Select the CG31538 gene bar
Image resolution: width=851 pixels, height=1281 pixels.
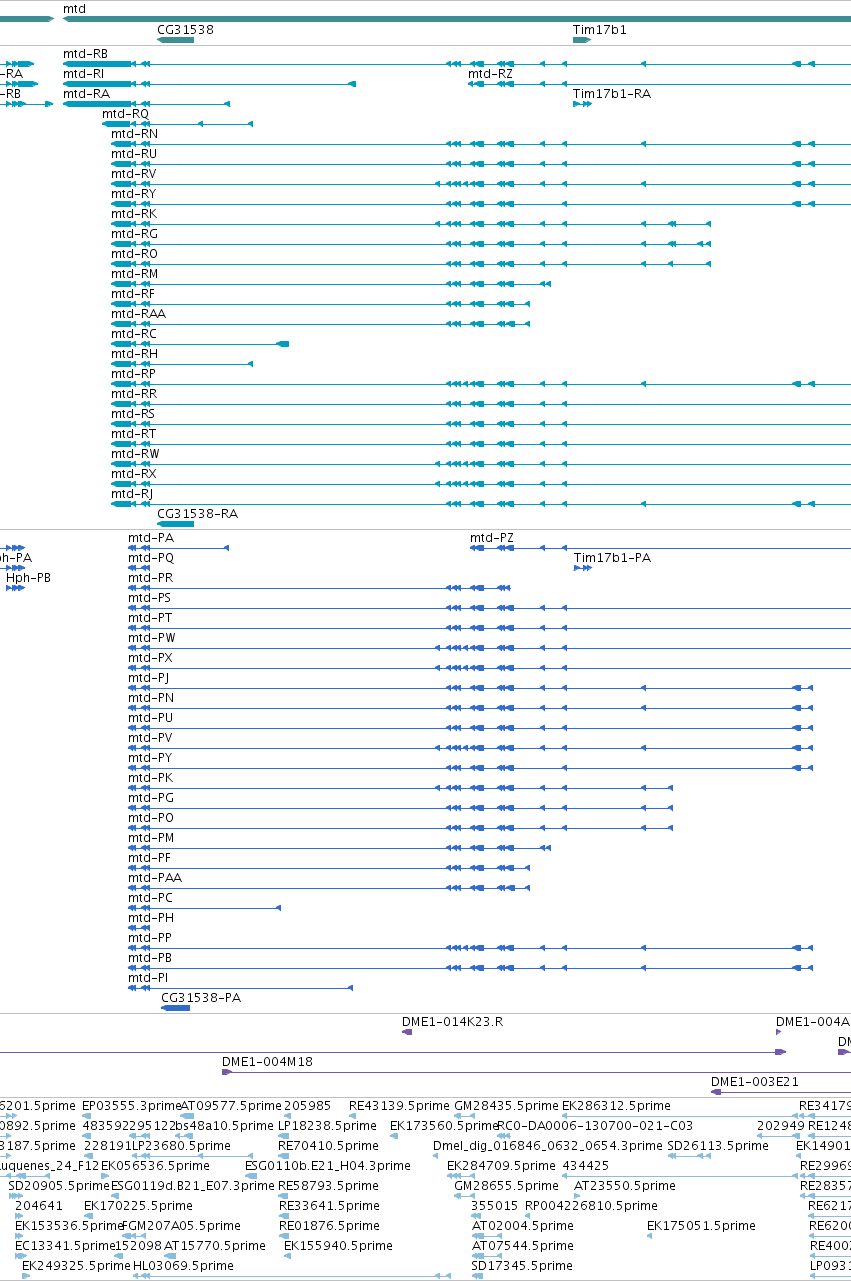point(176,40)
